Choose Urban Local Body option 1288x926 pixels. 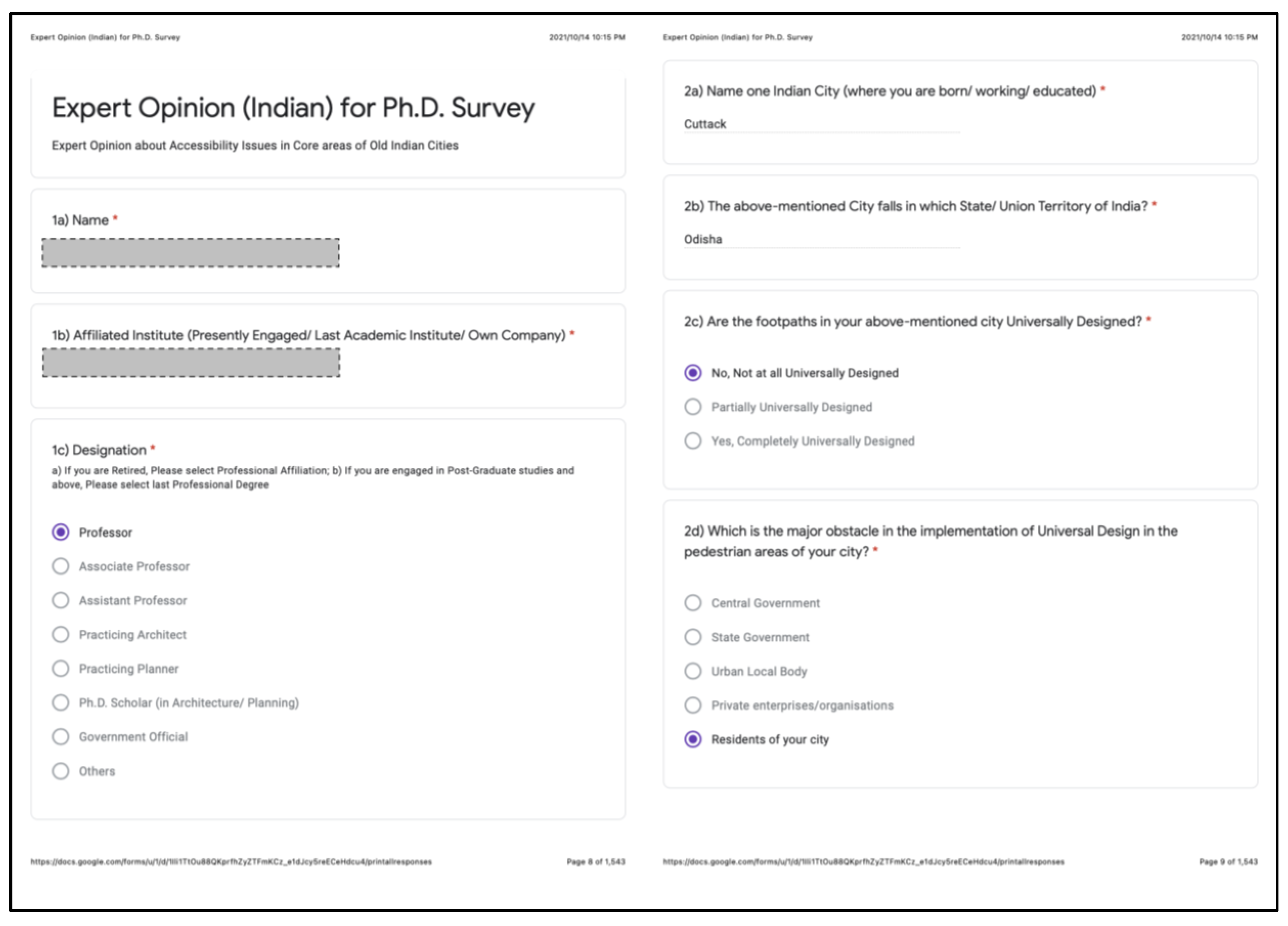(693, 671)
